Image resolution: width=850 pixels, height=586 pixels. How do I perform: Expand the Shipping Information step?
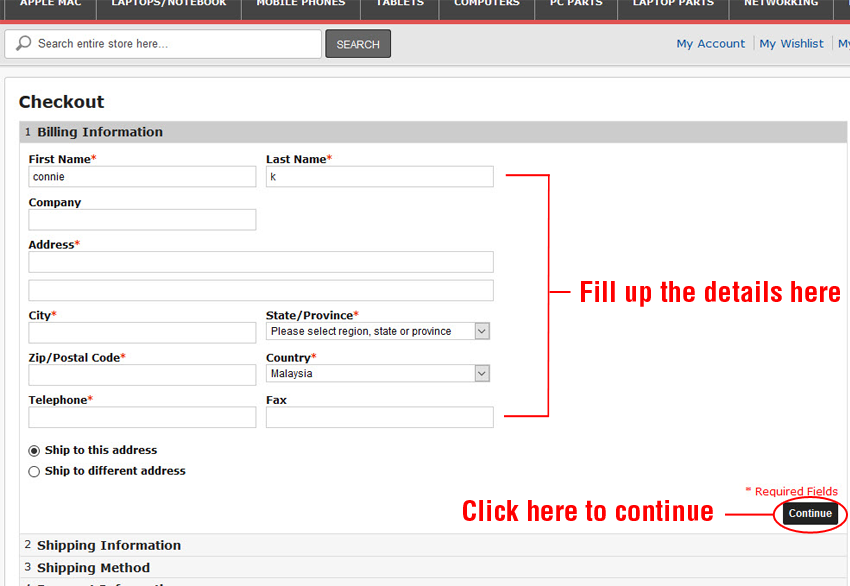[x=433, y=545]
